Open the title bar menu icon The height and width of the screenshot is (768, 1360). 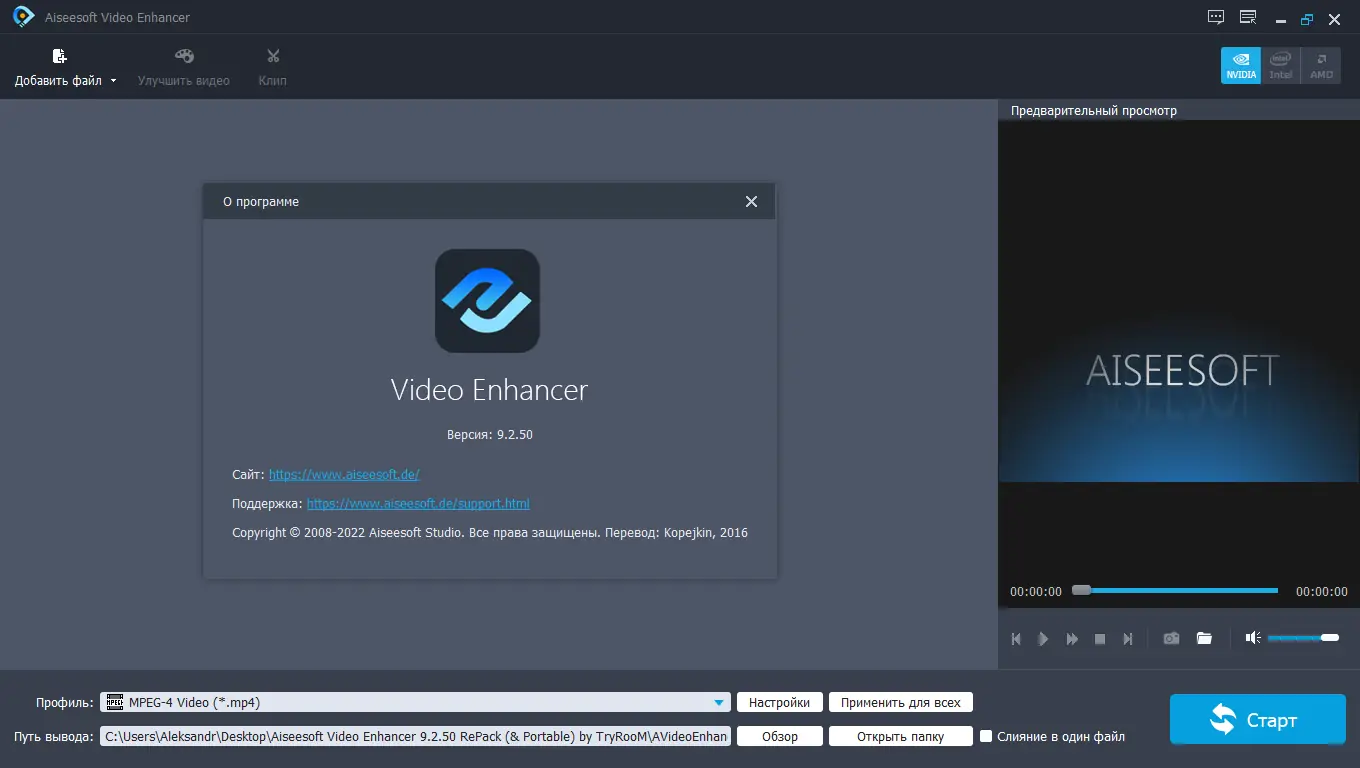click(1248, 17)
